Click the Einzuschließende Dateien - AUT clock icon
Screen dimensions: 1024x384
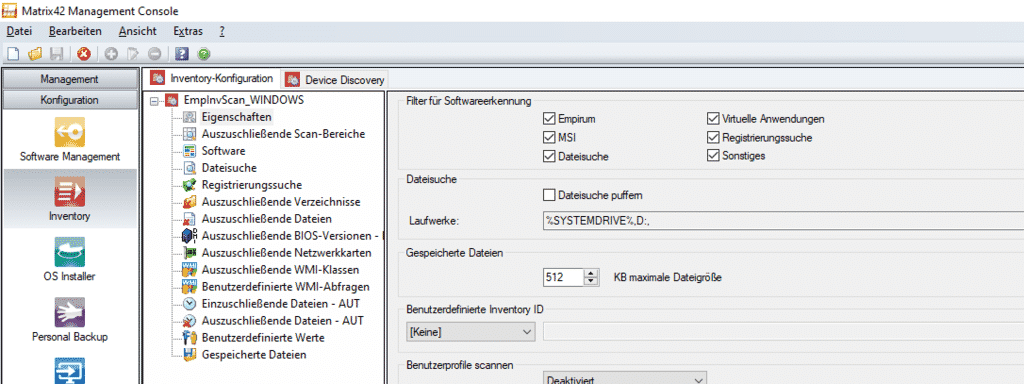pyautogui.click(x=190, y=304)
